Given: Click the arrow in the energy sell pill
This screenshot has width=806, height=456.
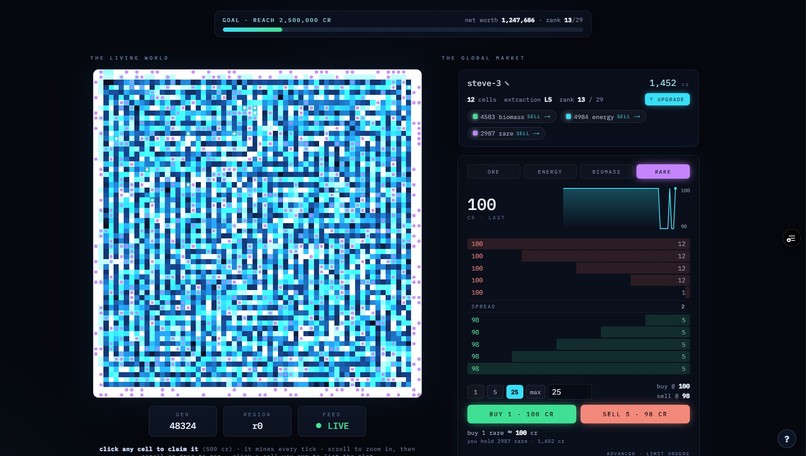Looking at the screenshot, I should (x=637, y=117).
